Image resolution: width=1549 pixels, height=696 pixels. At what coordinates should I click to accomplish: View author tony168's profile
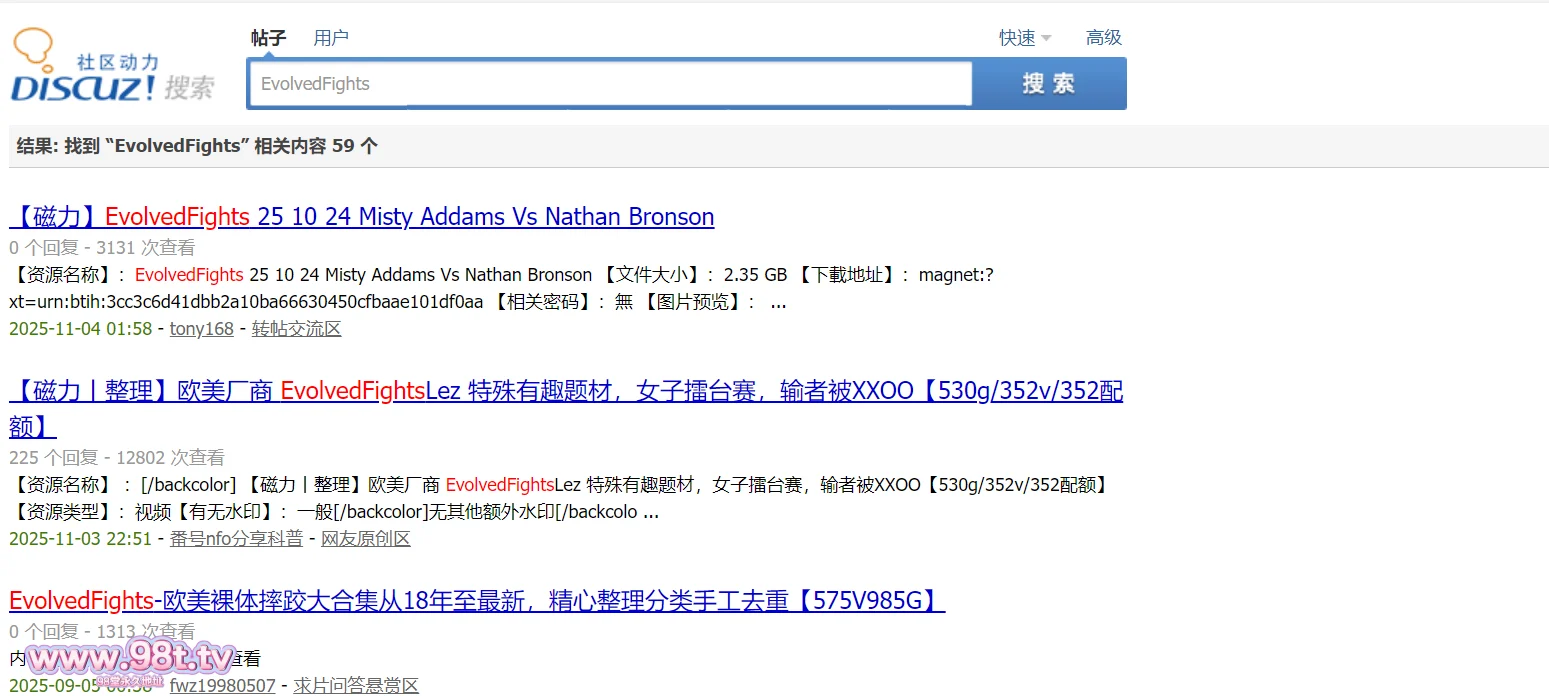coord(201,329)
